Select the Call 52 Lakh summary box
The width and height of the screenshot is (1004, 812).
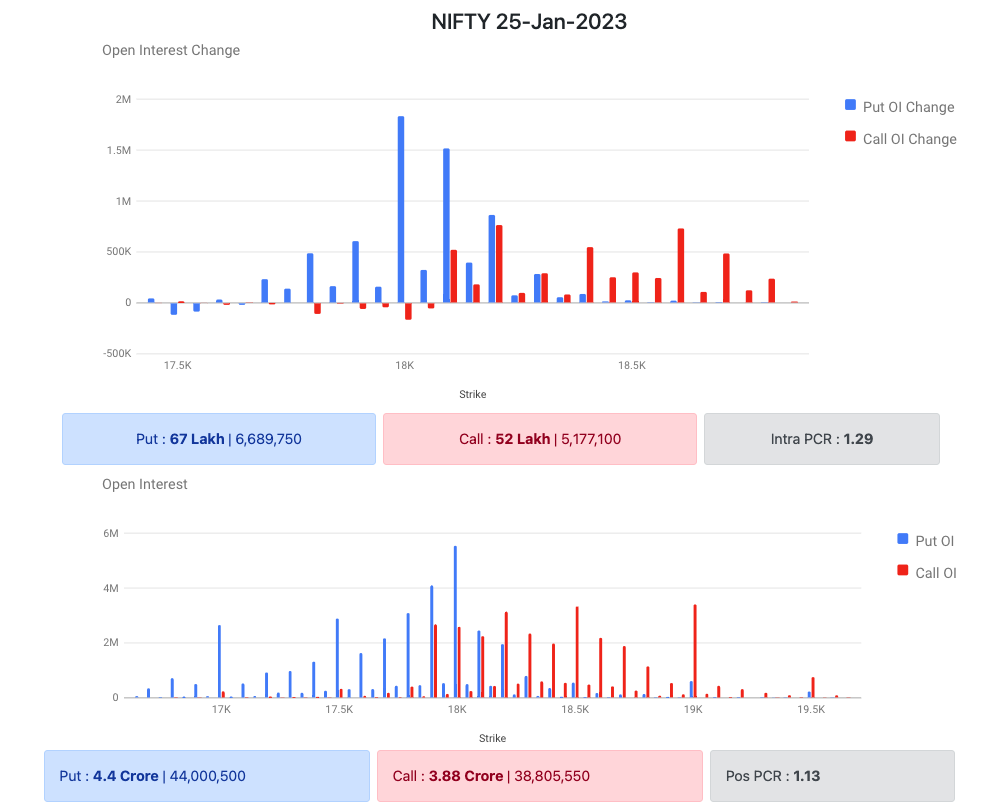539,439
